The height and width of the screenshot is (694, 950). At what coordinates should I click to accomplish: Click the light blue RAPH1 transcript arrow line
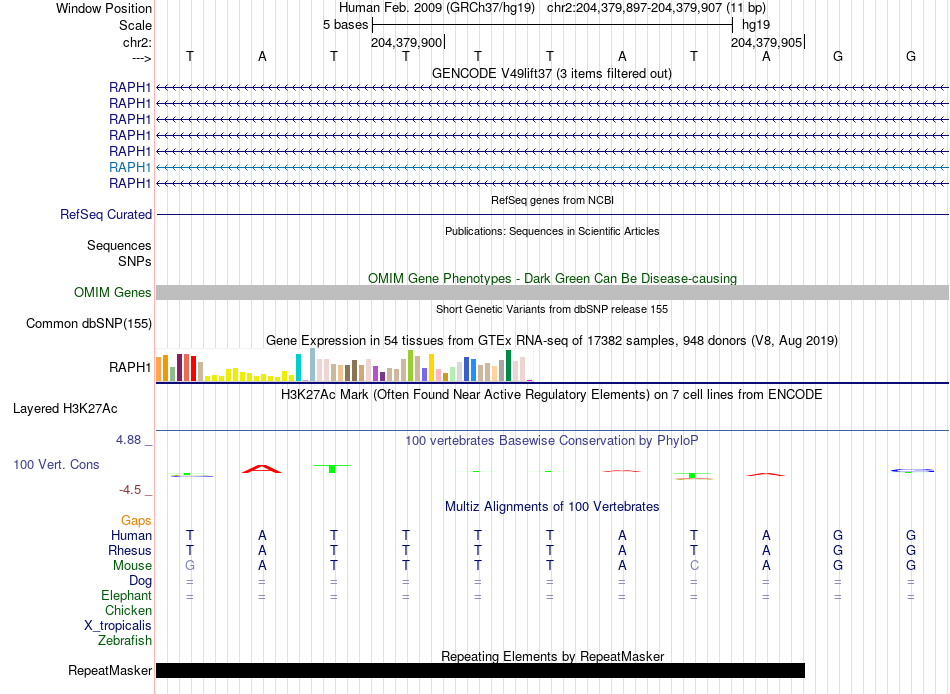tap(552, 167)
